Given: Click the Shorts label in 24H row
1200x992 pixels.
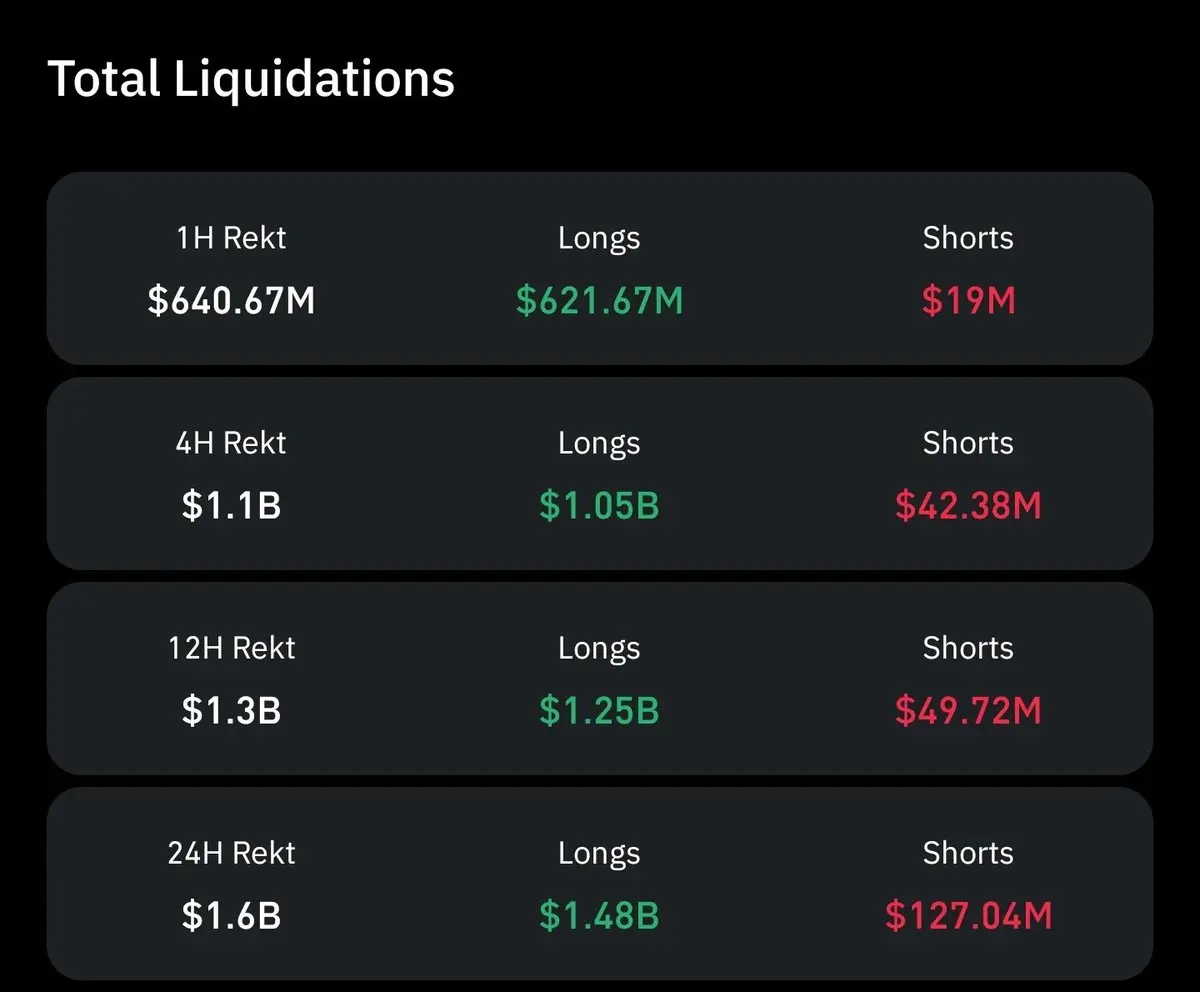Looking at the screenshot, I should pos(968,853).
